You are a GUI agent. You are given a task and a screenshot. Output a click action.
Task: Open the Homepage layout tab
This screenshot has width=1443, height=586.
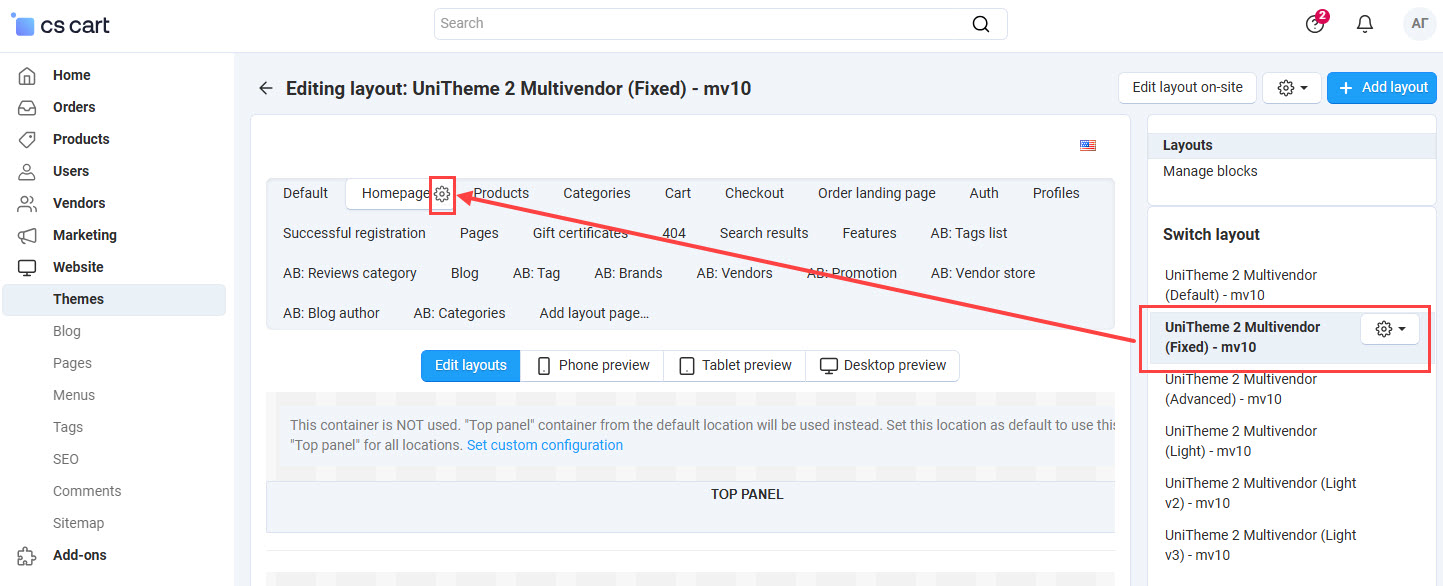pos(395,193)
